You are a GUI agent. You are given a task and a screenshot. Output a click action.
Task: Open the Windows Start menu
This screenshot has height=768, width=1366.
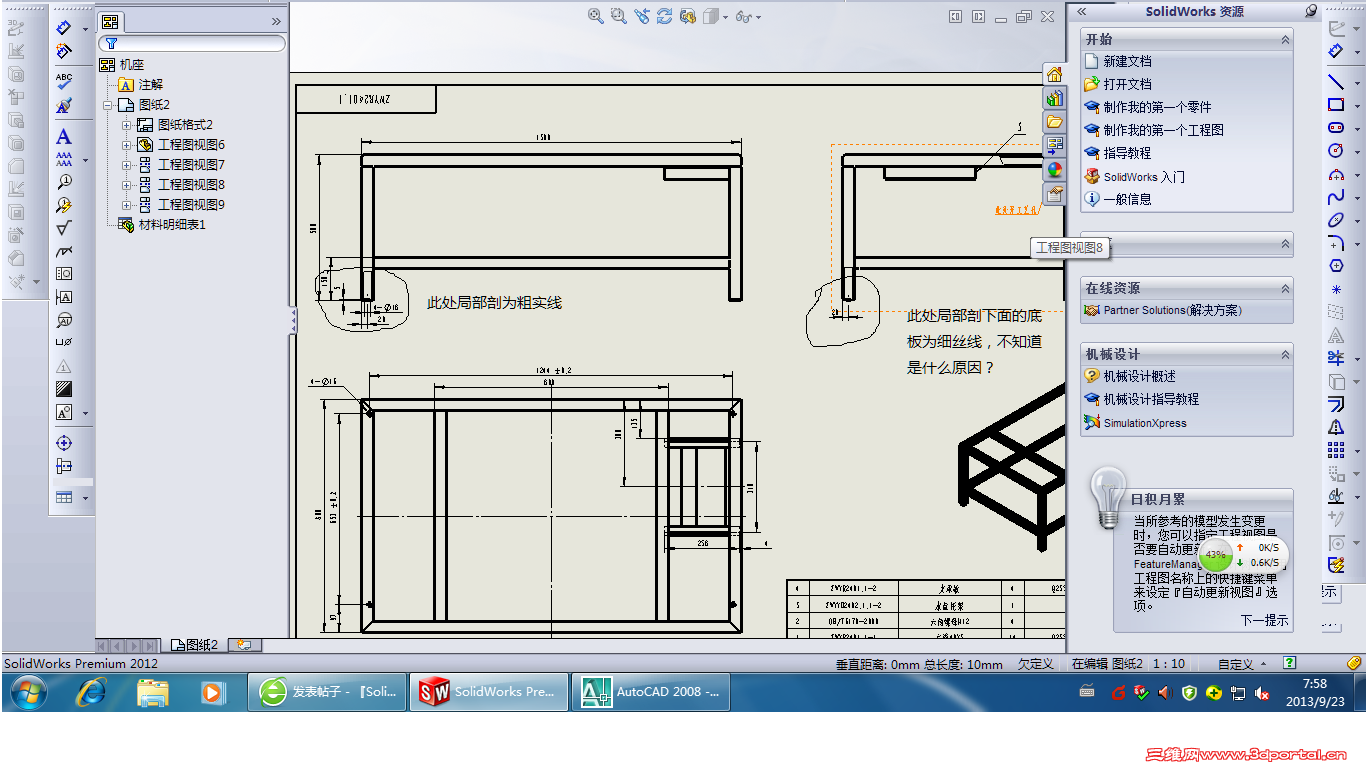[27, 692]
